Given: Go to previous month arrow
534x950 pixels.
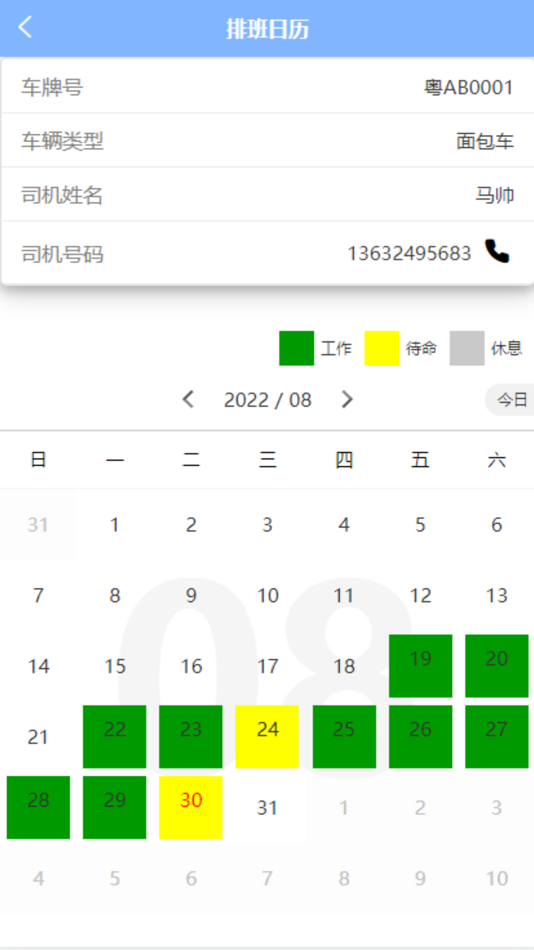Looking at the screenshot, I should (189, 399).
